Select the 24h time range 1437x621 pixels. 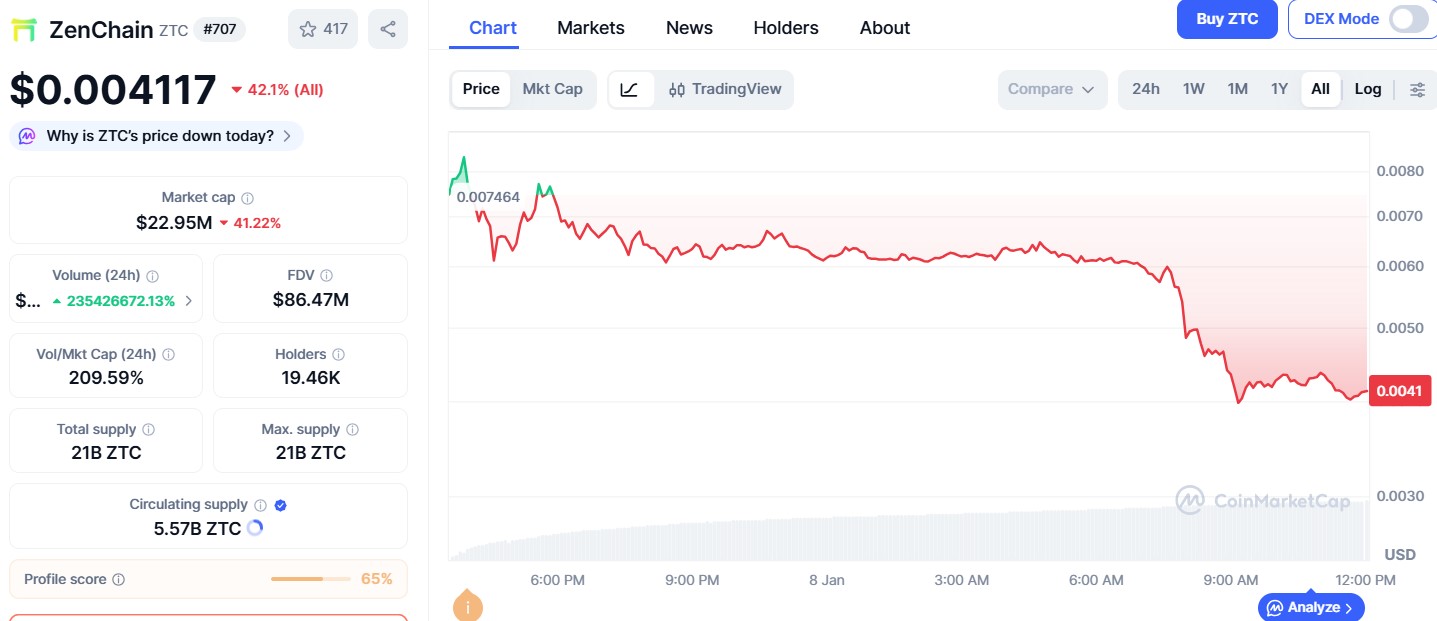click(x=1145, y=89)
